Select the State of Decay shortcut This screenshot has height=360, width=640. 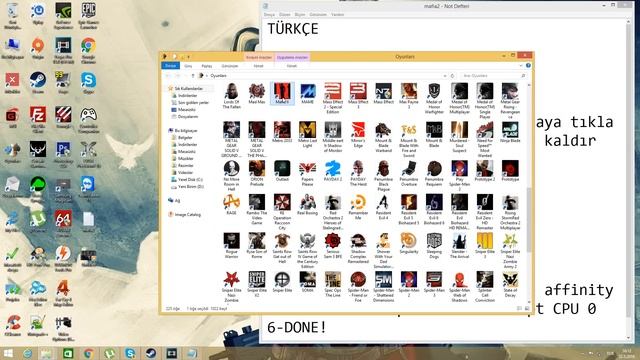click(510, 284)
